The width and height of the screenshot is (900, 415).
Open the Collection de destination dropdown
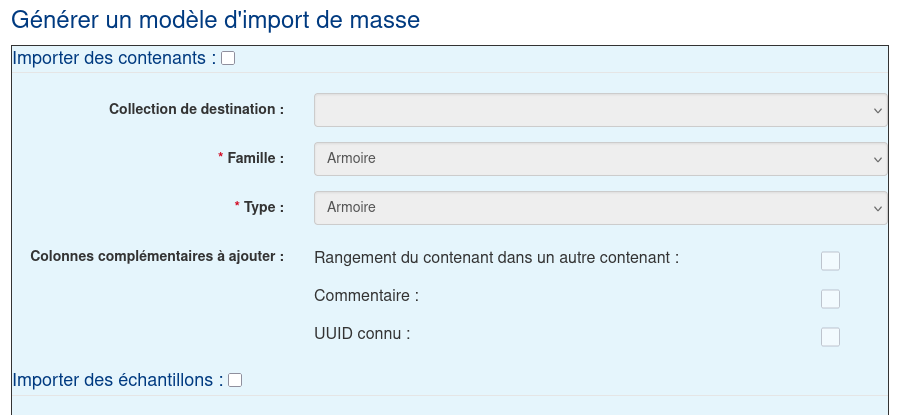click(x=600, y=110)
